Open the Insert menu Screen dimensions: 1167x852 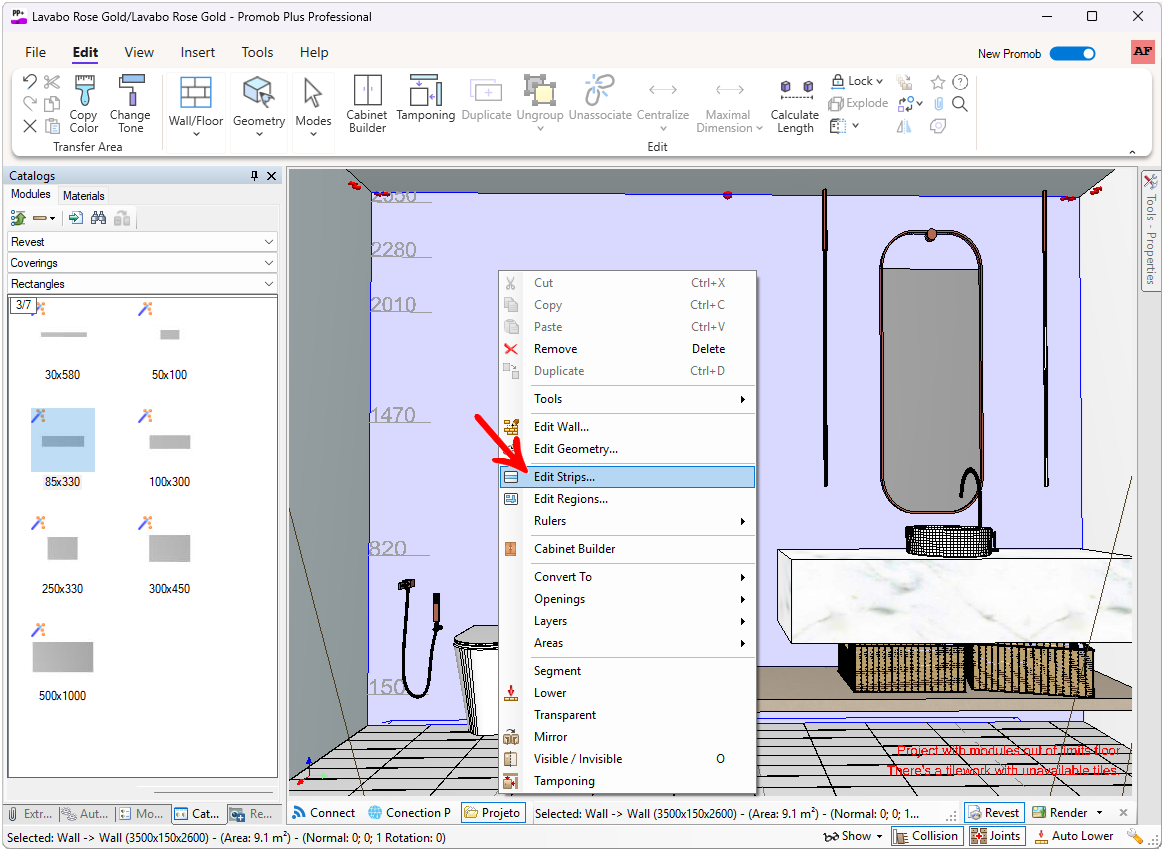pyautogui.click(x=197, y=52)
